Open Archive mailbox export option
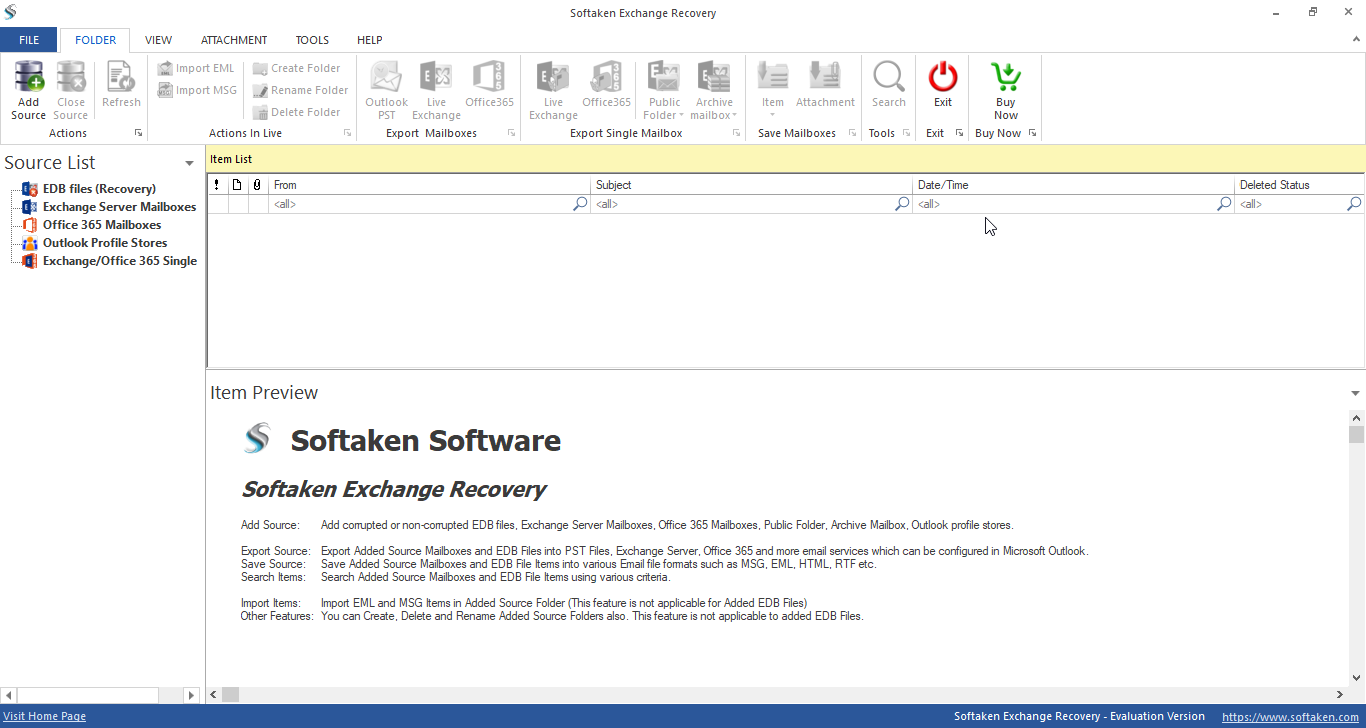1366x728 pixels. 714,90
